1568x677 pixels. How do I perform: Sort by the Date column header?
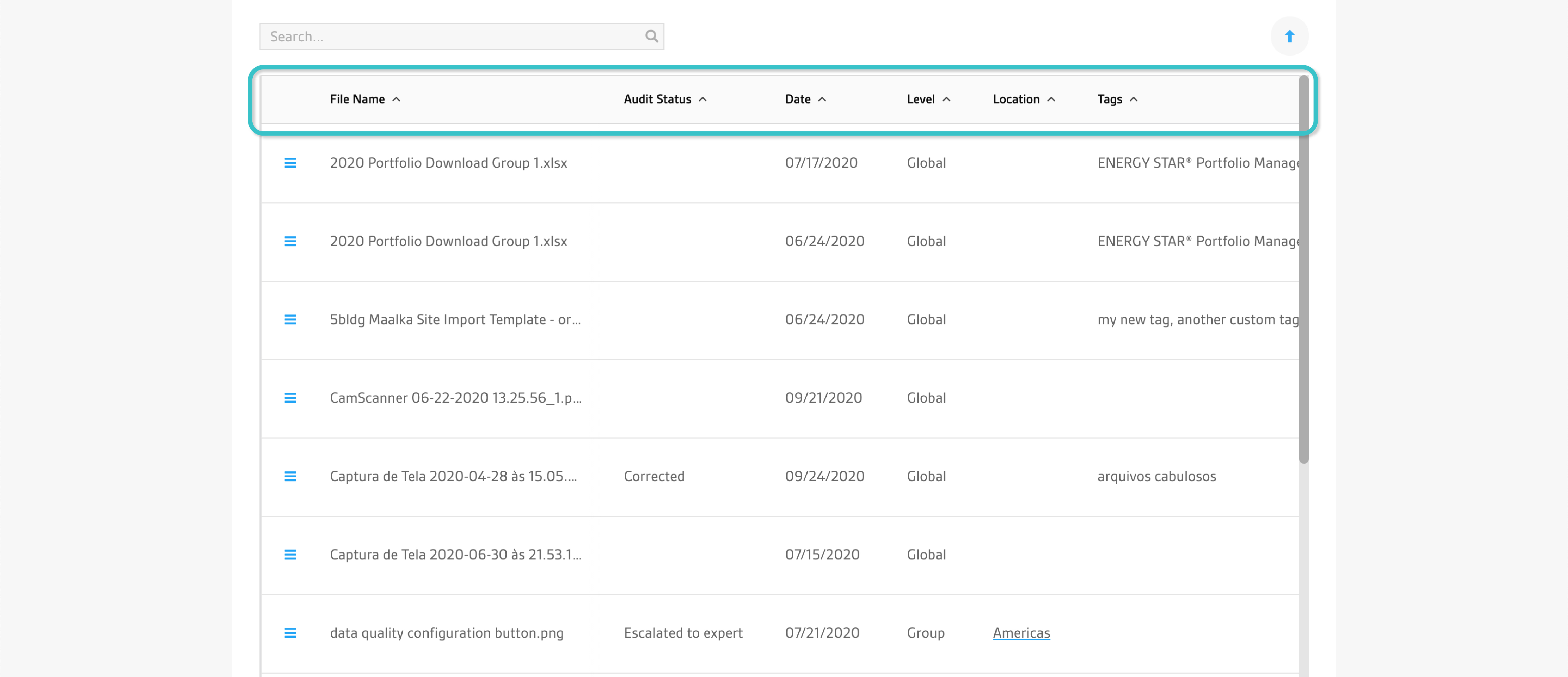tap(797, 100)
